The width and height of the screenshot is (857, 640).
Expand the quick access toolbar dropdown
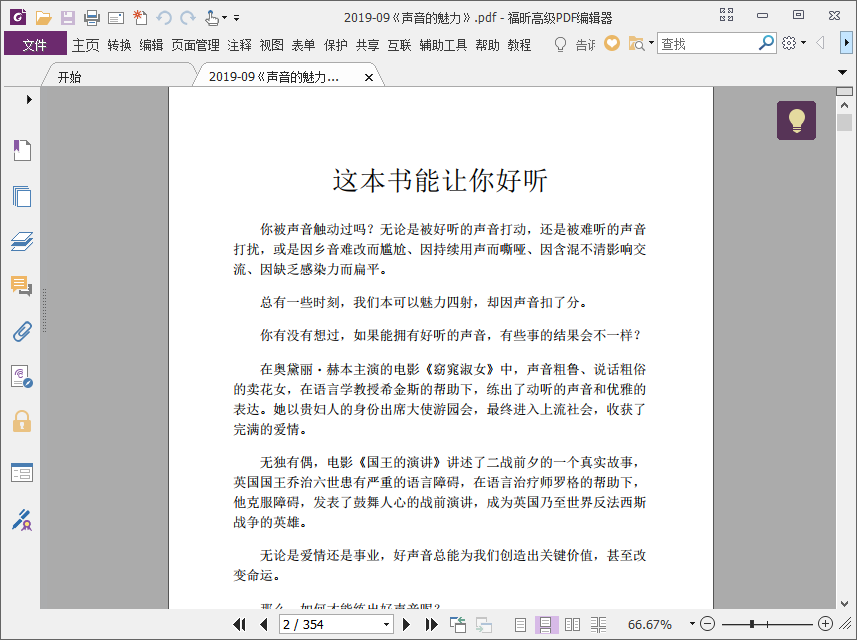[237, 18]
